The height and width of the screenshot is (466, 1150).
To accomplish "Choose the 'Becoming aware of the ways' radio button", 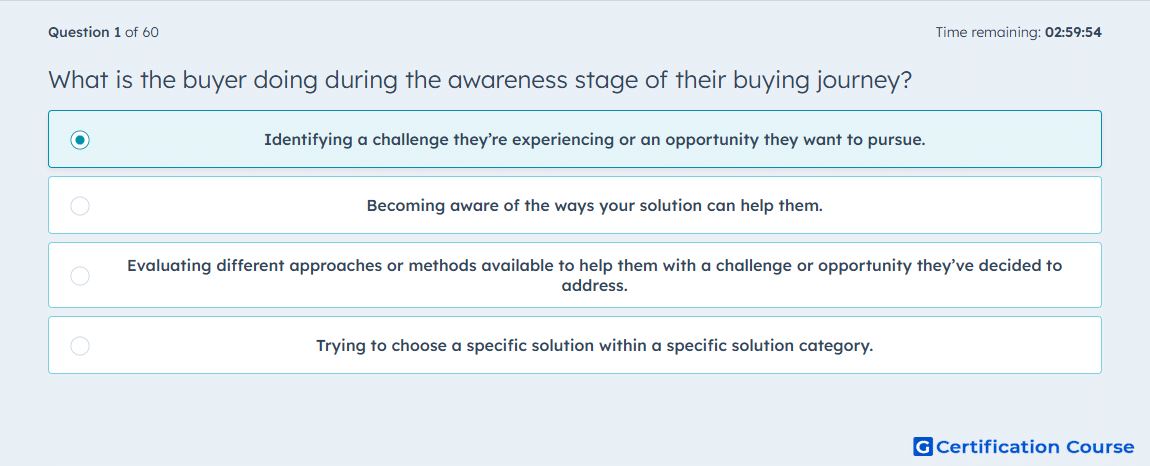I will click(80, 205).
